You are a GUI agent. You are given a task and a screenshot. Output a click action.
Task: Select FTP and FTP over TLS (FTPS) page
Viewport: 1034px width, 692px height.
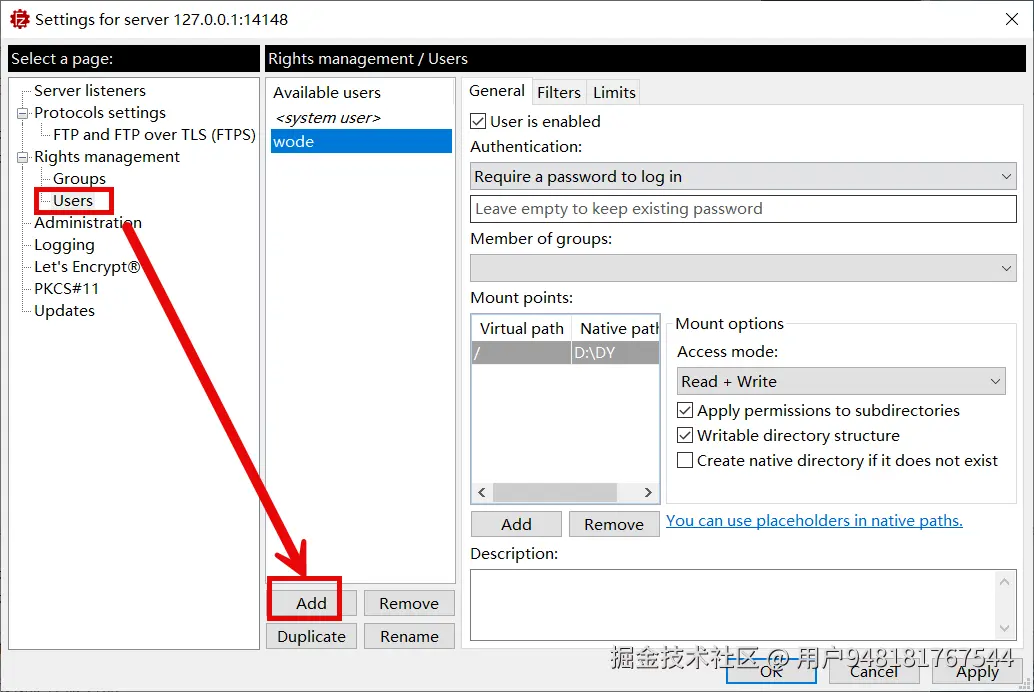(x=154, y=135)
